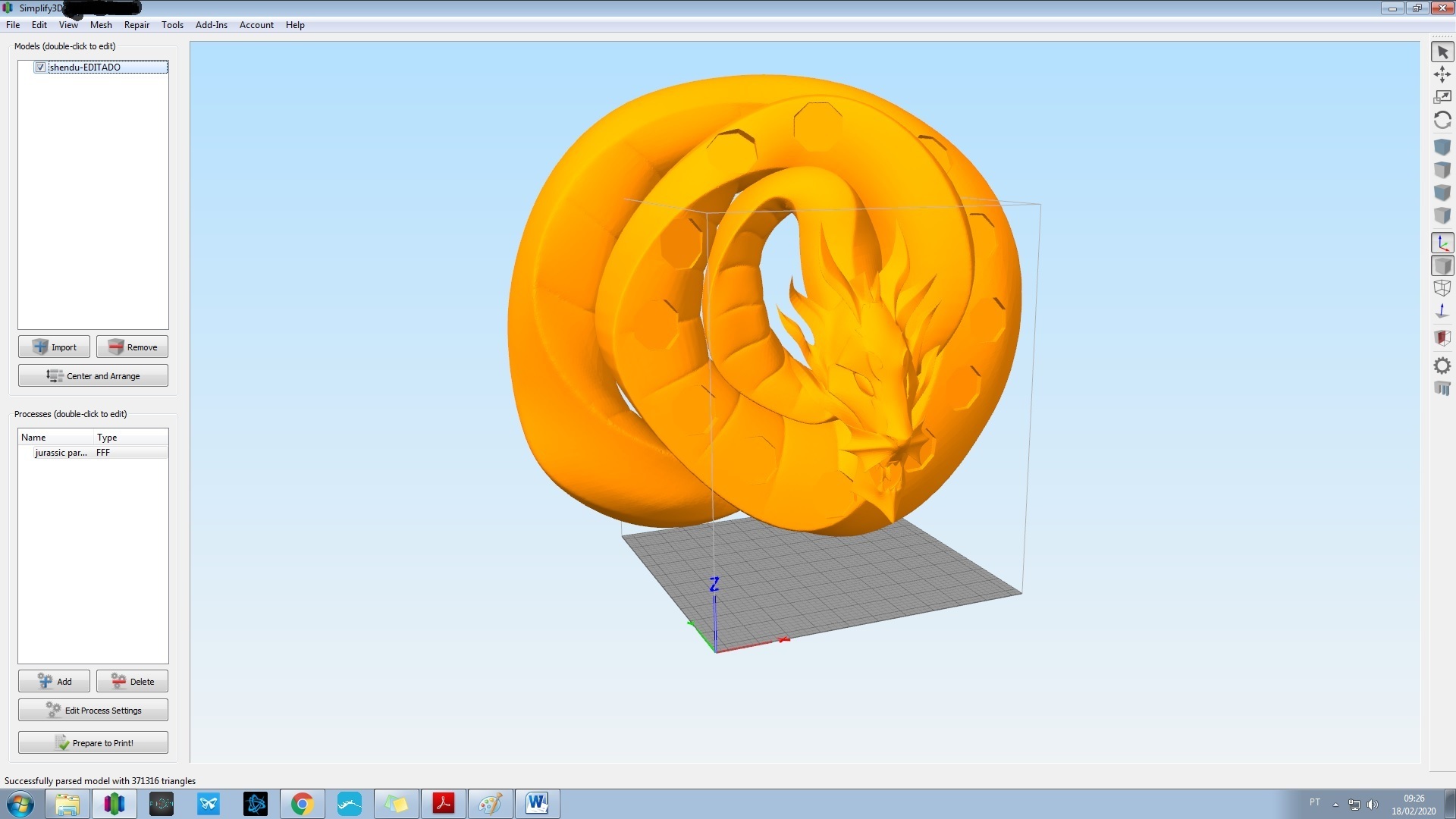Screen dimensions: 1456x819
Task: Toggle visibility of shendu-EDITADO in Models list
Action: coord(39,67)
